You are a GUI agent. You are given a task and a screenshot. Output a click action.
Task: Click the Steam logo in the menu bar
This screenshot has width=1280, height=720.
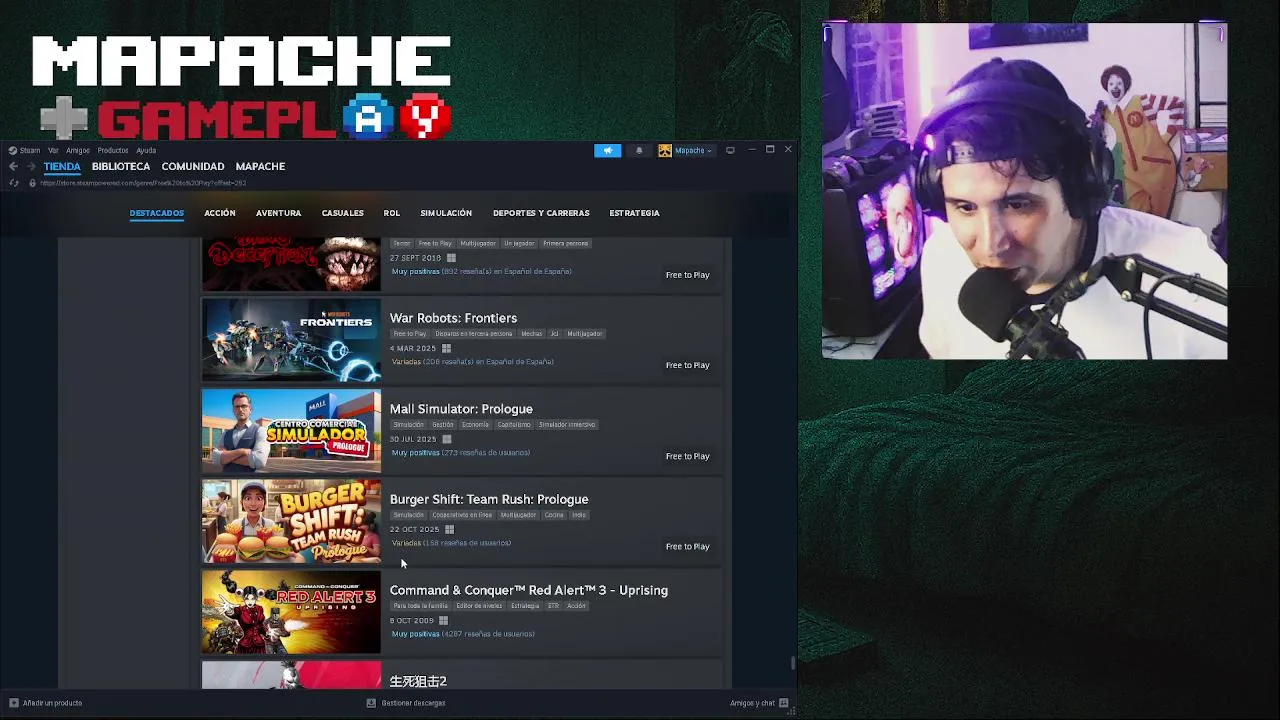[x=13, y=150]
